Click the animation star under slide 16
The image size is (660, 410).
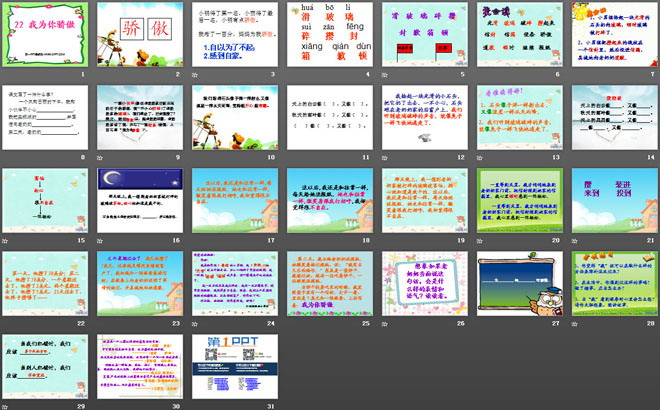(x=100, y=241)
